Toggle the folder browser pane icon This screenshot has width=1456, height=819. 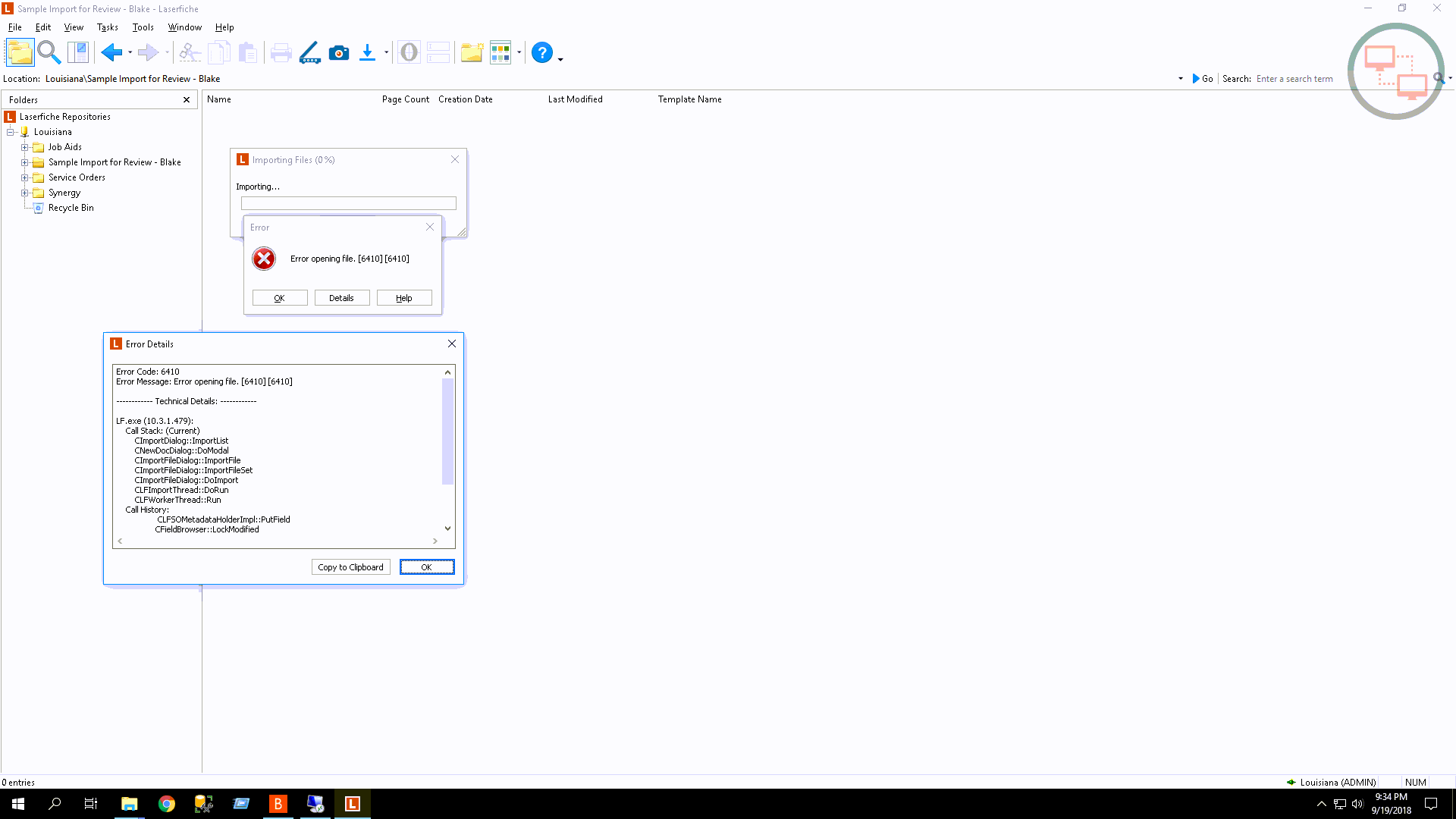[x=20, y=52]
